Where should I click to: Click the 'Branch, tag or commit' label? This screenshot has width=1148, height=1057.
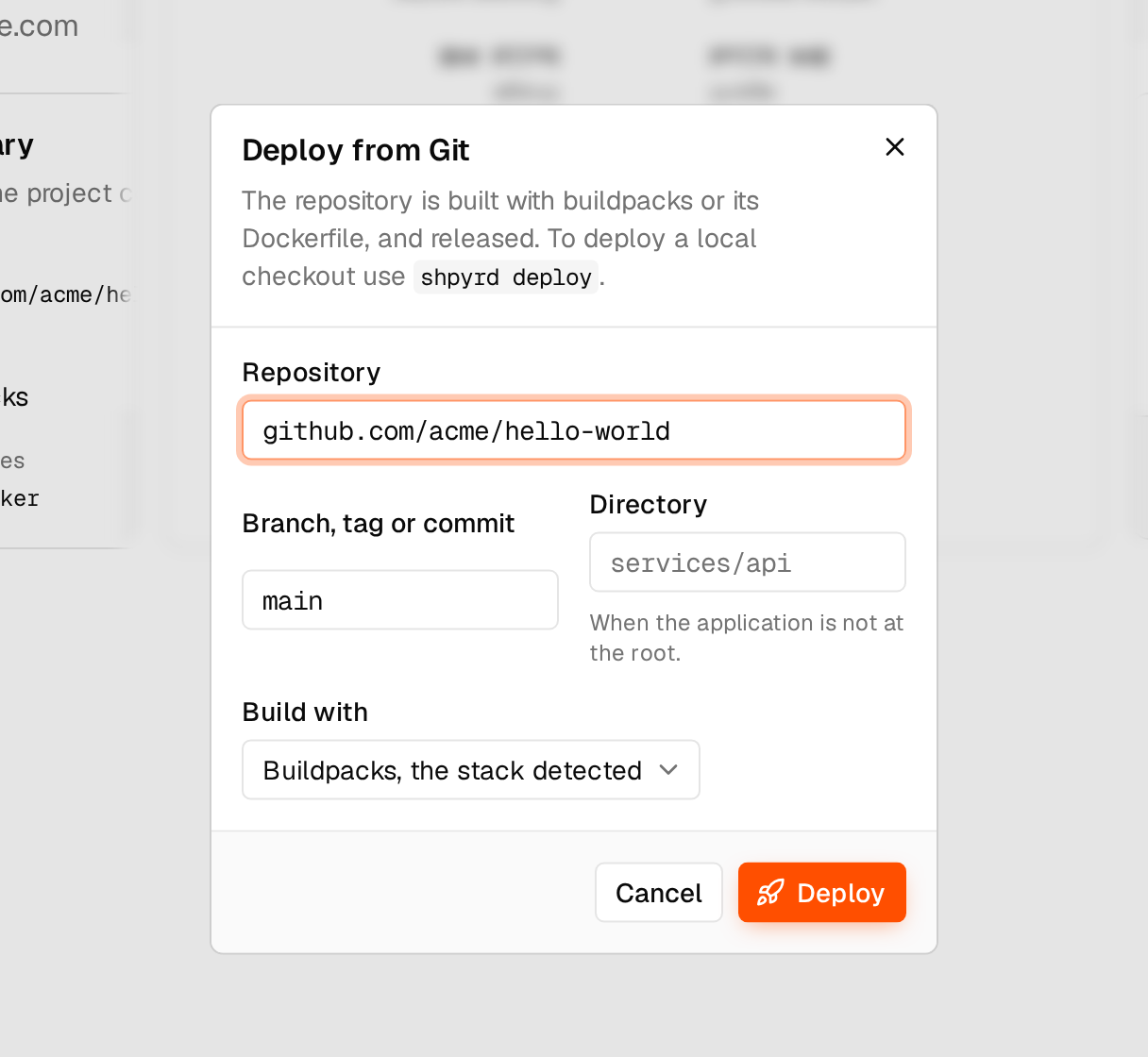(379, 523)
